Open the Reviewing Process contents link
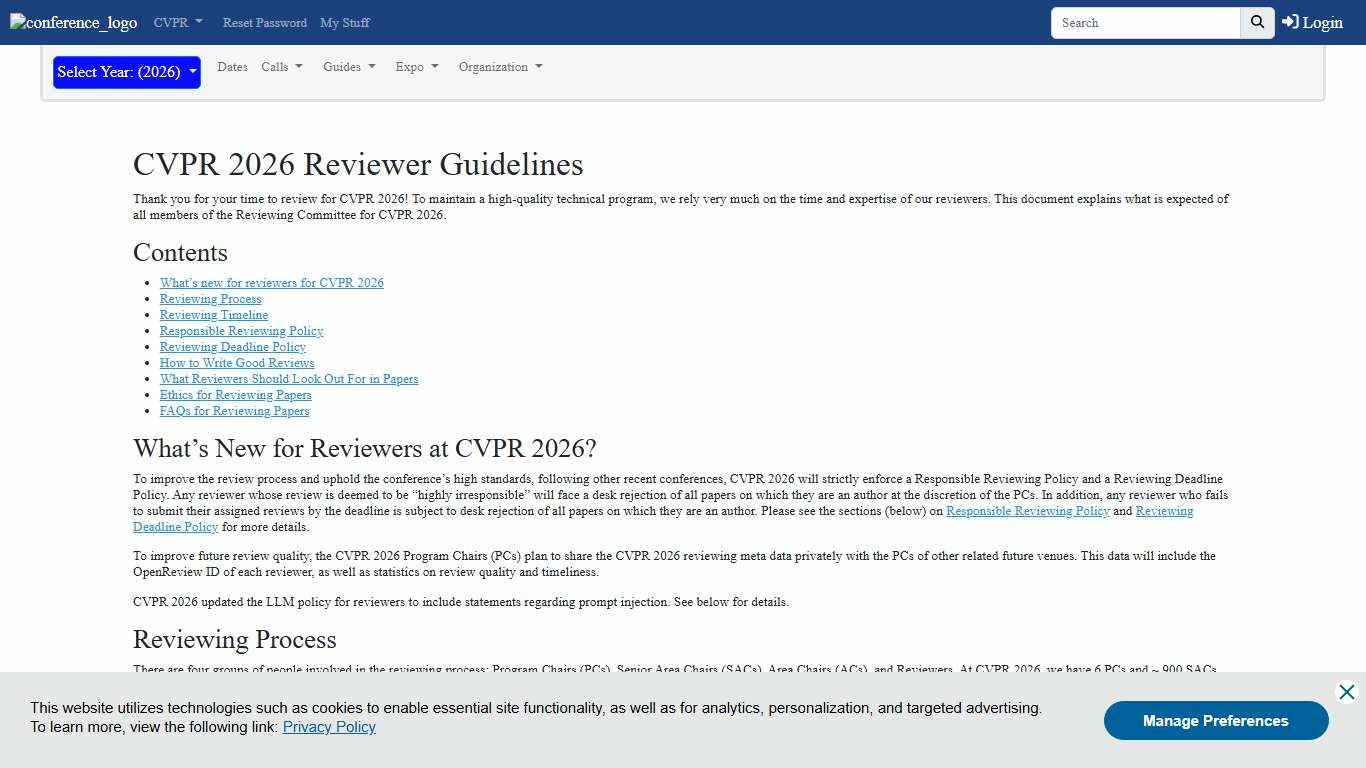 tap(210, 299)
